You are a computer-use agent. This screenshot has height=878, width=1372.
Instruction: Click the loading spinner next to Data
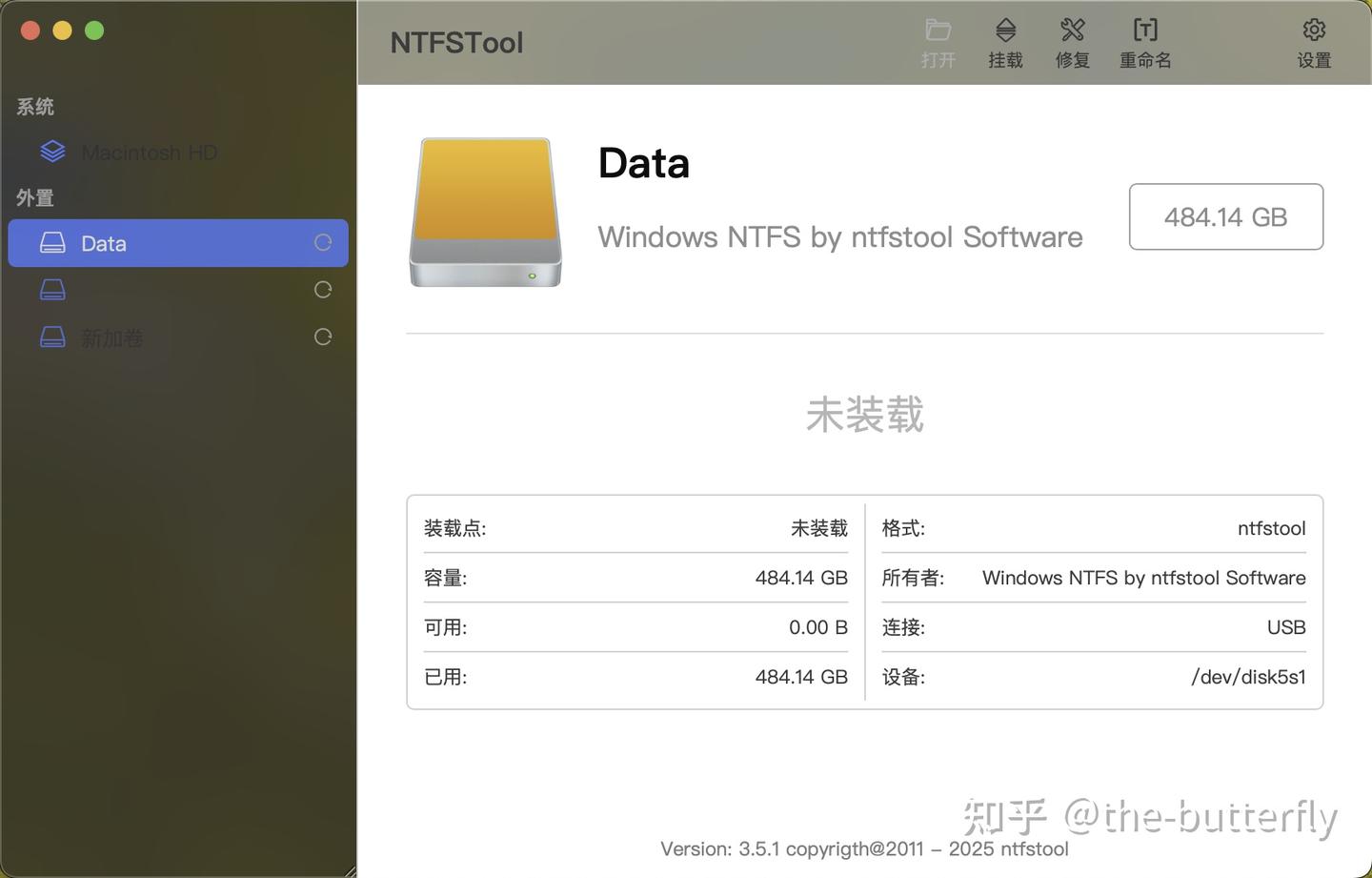click(323, 243)
